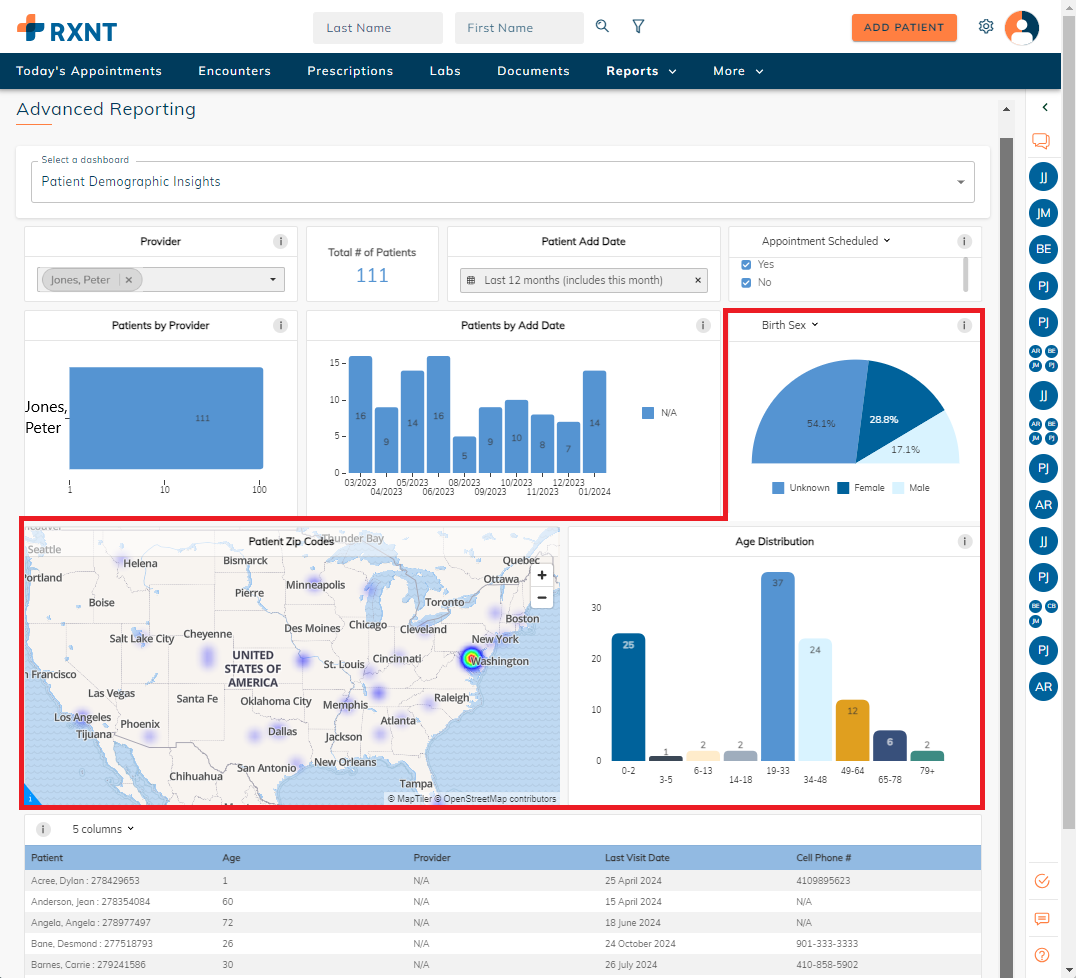Click the ADD PATIENT button

pos(904,28)
